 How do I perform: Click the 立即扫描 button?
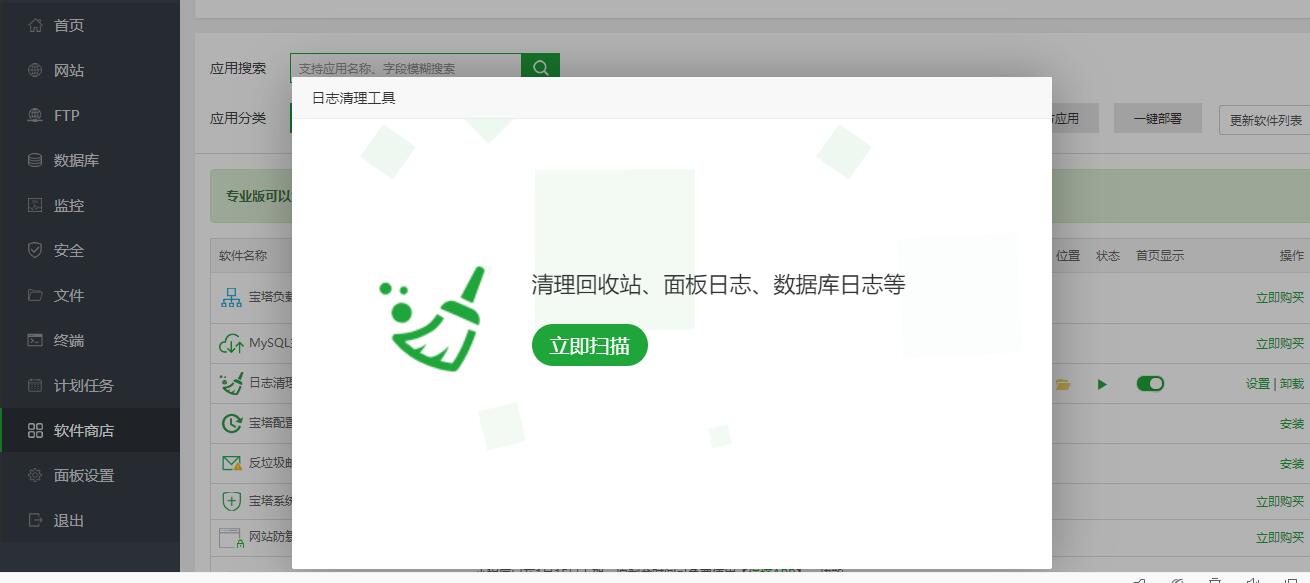(x=589, y=345)
